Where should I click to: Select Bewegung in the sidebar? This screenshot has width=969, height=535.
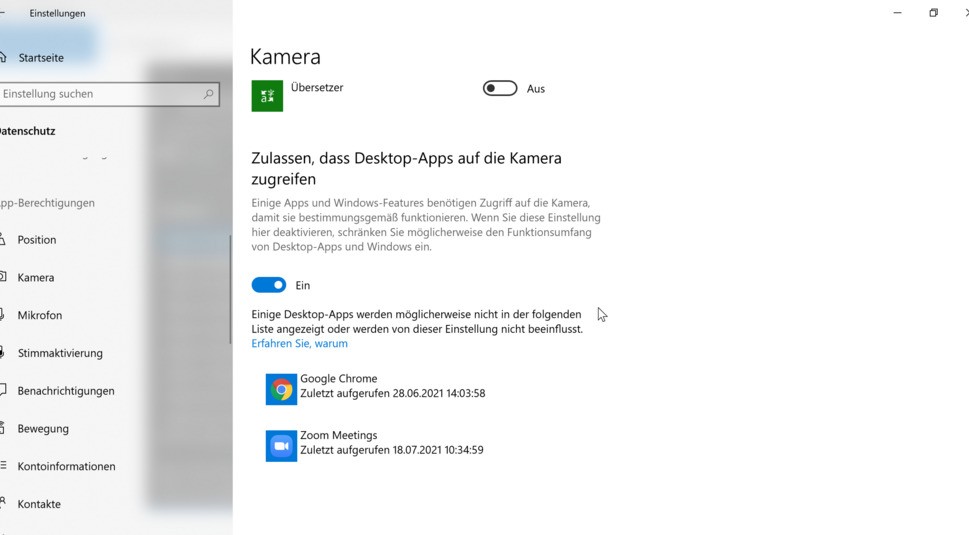click(43, 428)
